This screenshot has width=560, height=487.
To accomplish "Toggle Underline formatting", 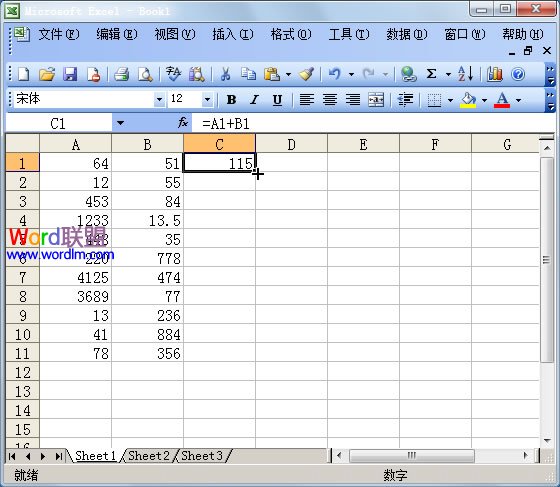I will click(x=278, y=100).
